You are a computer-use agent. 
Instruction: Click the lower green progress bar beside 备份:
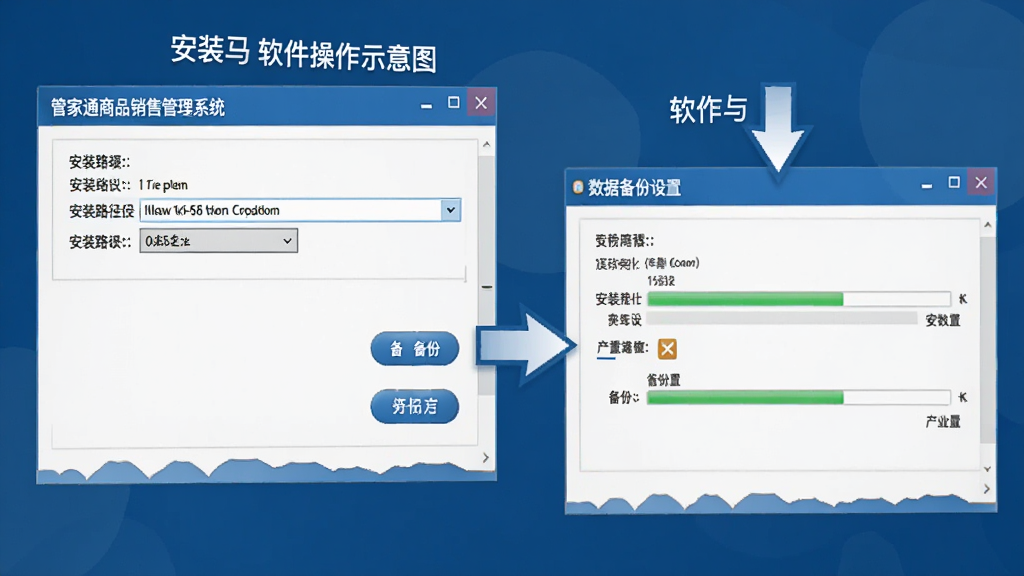pos(799,397)
